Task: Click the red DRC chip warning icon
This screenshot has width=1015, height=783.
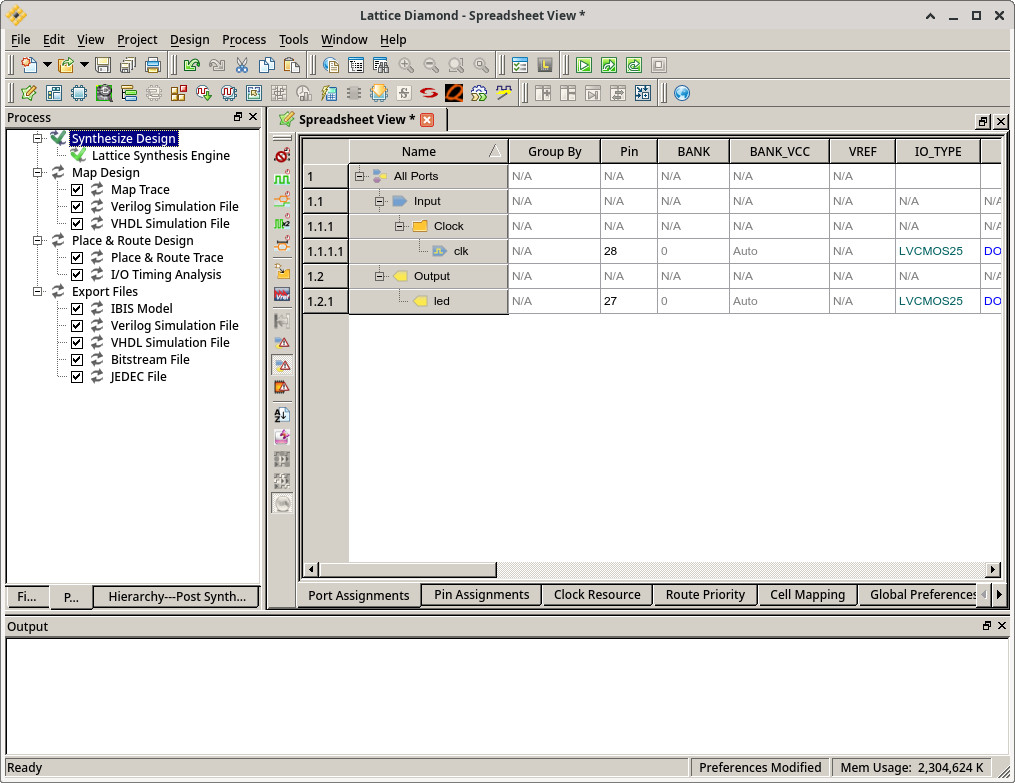Action: pos(282,388)
